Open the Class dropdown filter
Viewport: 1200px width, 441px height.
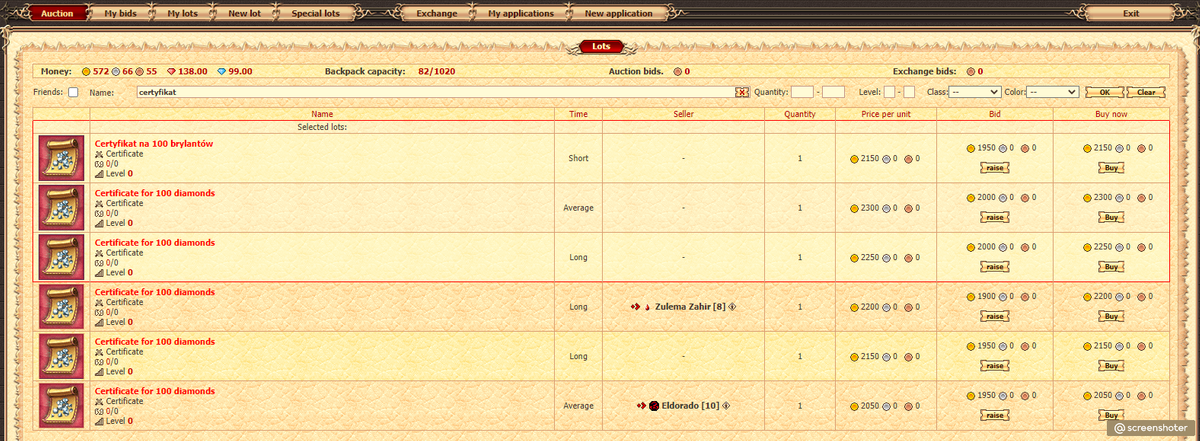(x=975, y=92)
